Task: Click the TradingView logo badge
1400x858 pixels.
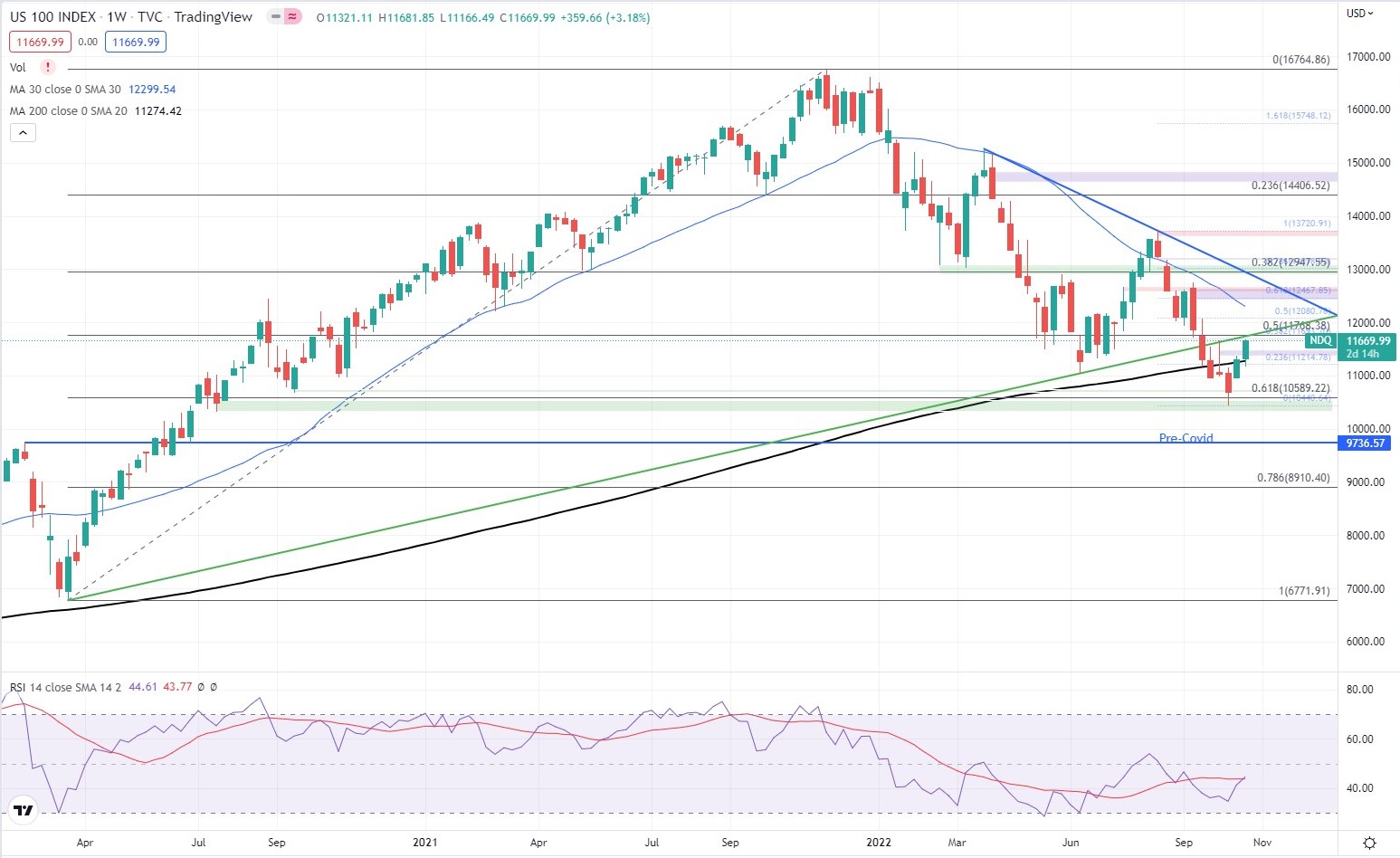Action: [x=23, y=810]
